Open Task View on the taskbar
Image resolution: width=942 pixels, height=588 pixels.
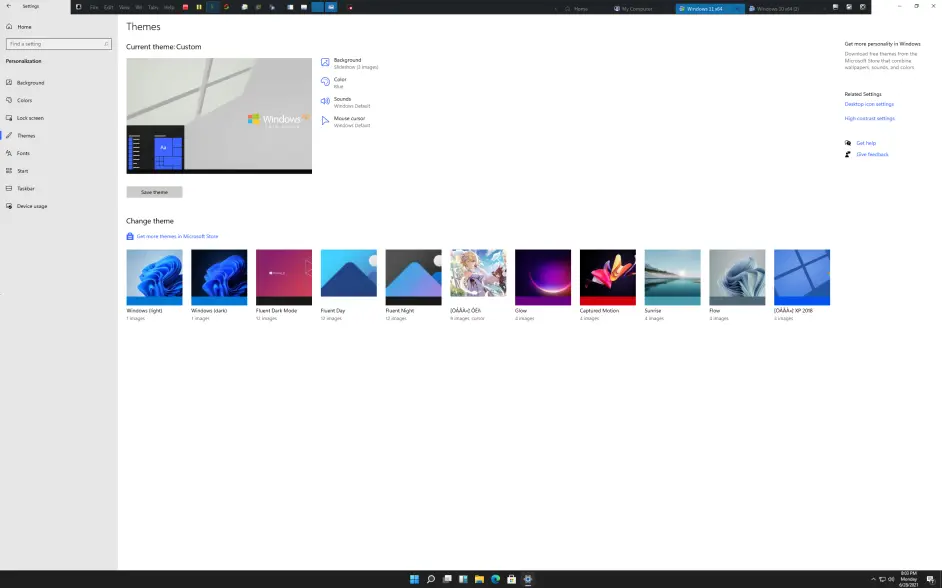point(447,579)
